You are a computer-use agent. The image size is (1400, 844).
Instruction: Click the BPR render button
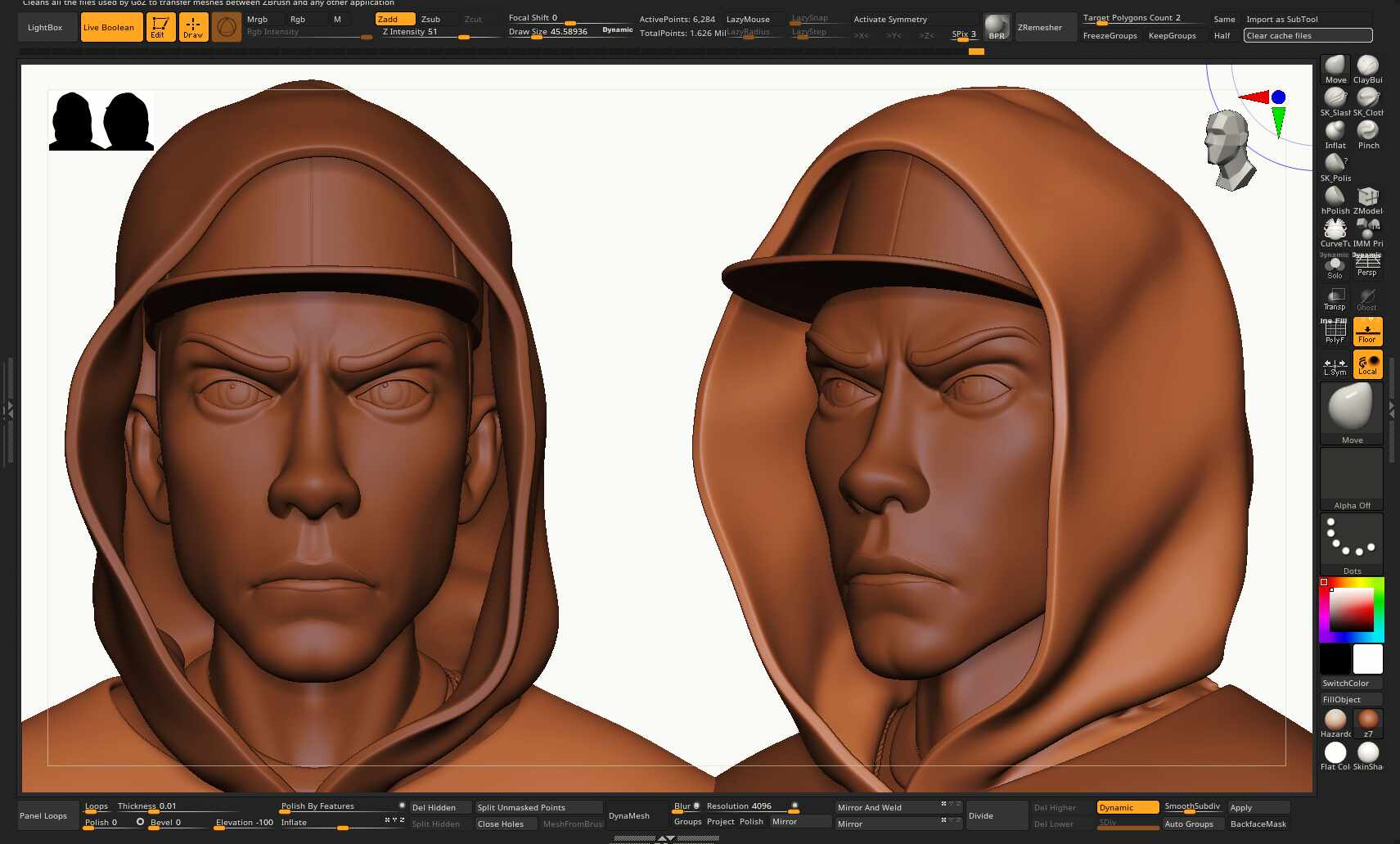coord(997,27)
